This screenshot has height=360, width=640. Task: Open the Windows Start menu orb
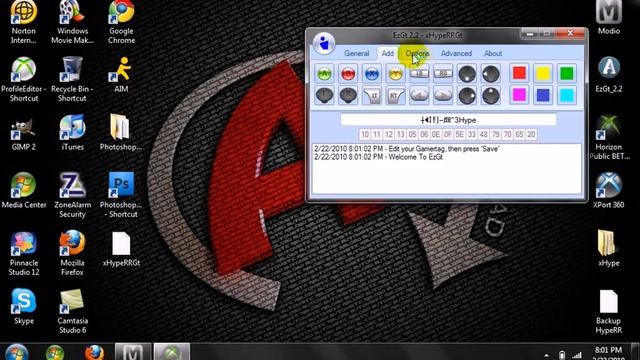16,353
